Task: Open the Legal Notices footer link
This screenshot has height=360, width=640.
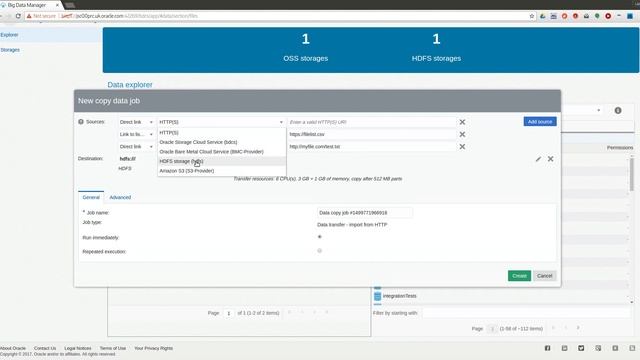Action: point(78,348)
